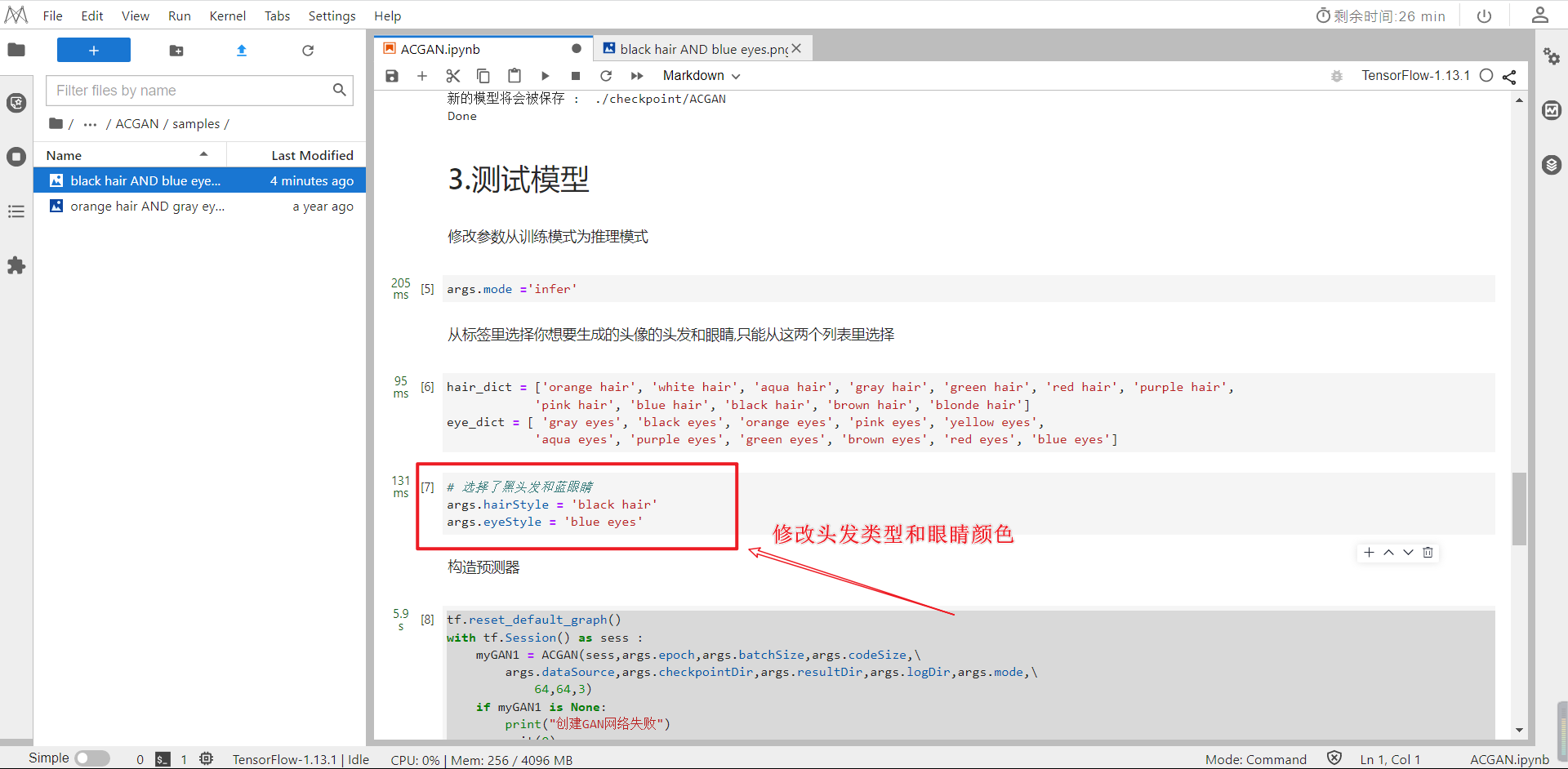Click the scrollbar down arrow
Viewport: 1568px width, 769px height.
1519,730
